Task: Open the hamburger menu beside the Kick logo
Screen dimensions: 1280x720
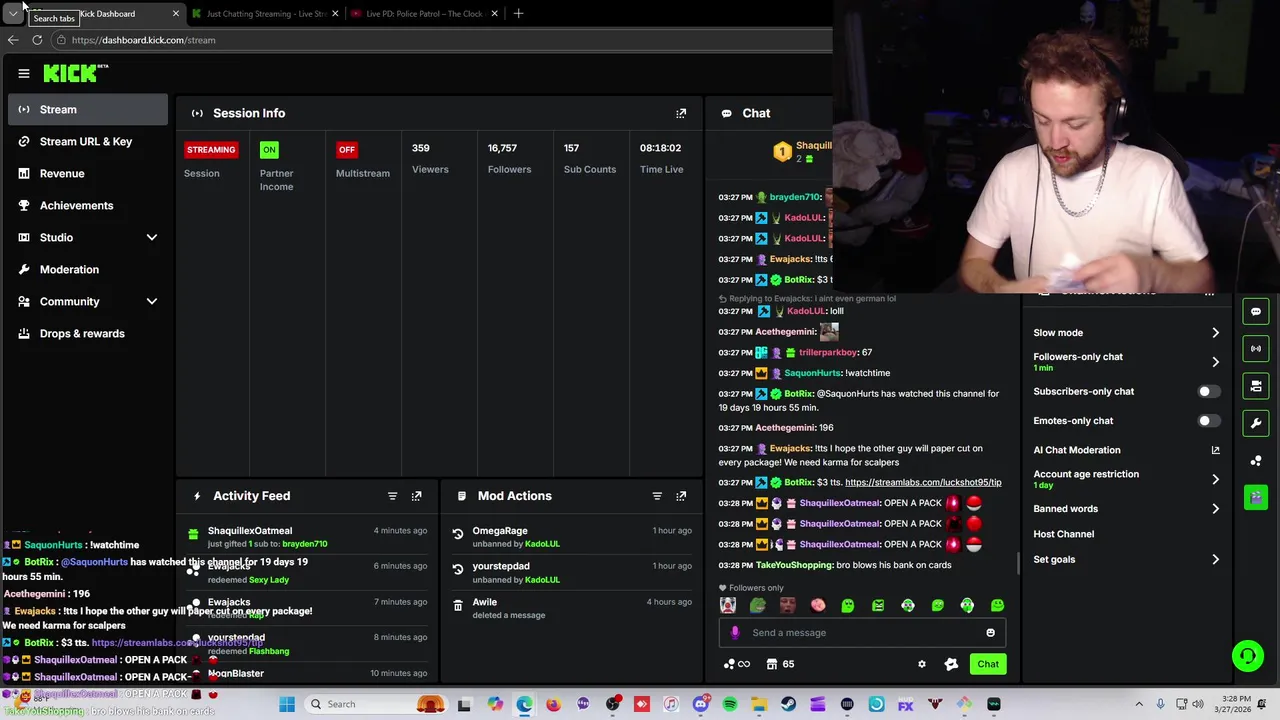Action: [x=24, y=73]
